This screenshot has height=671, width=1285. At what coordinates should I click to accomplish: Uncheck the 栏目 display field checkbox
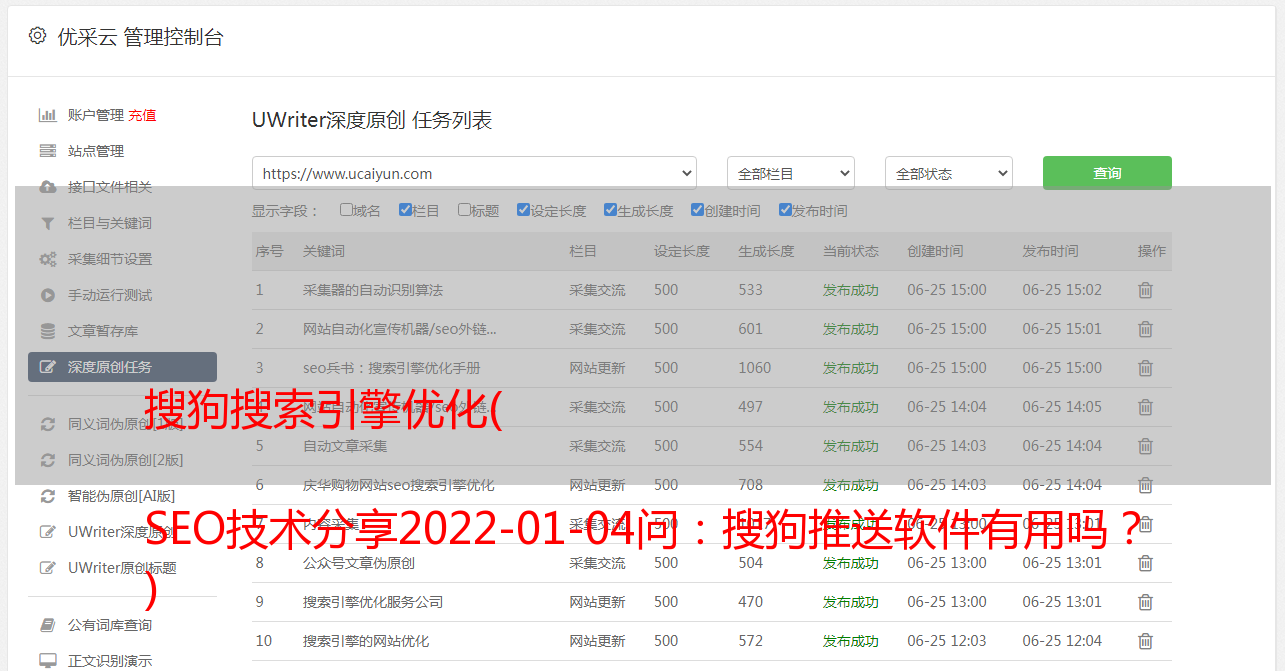(405, 210)
